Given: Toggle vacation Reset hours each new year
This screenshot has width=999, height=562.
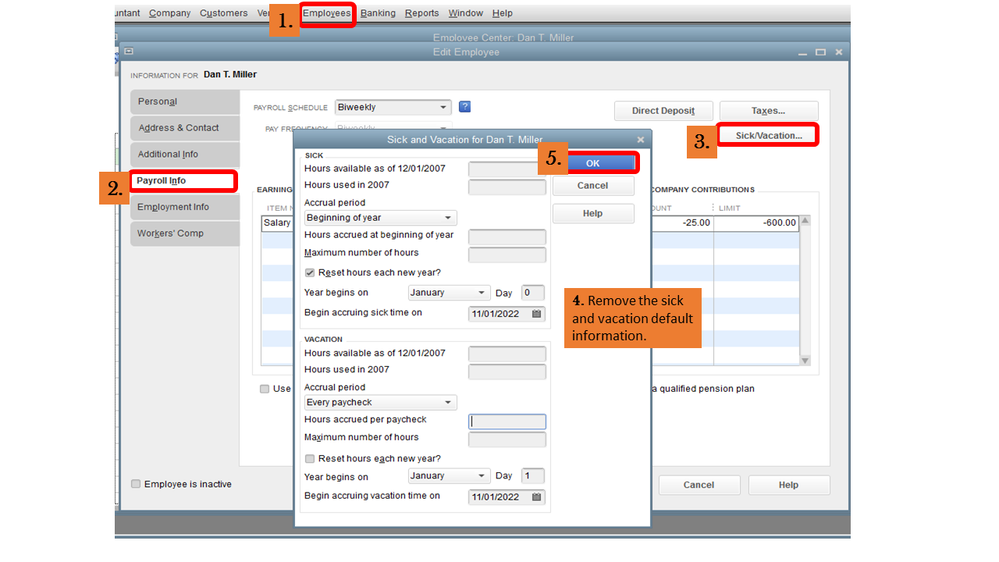Looking at the screenshot, I should coord(310,459).
